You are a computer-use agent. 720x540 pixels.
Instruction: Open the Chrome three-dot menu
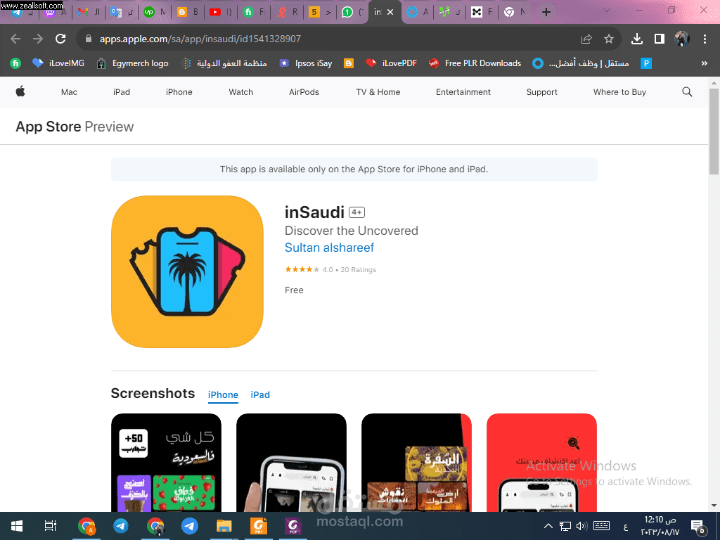click(705, 39)
